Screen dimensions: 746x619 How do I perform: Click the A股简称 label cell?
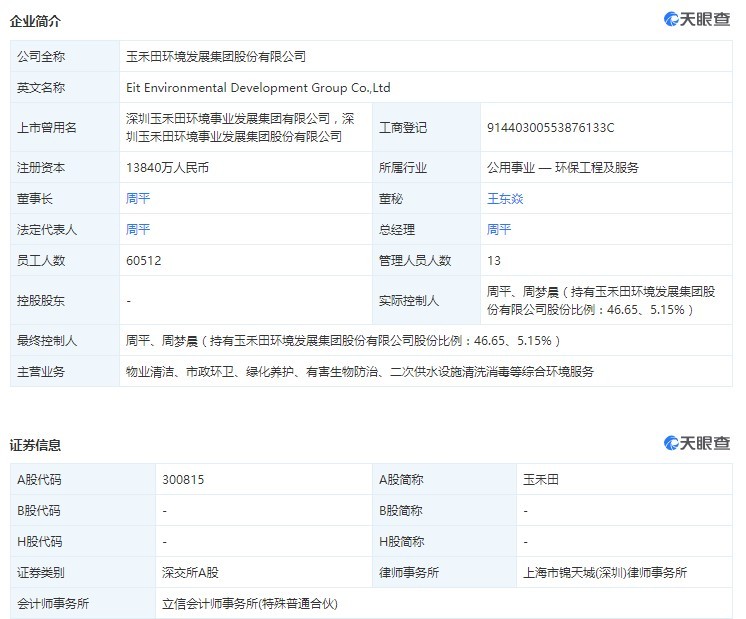pyautogui.click(x=444, y=479)
